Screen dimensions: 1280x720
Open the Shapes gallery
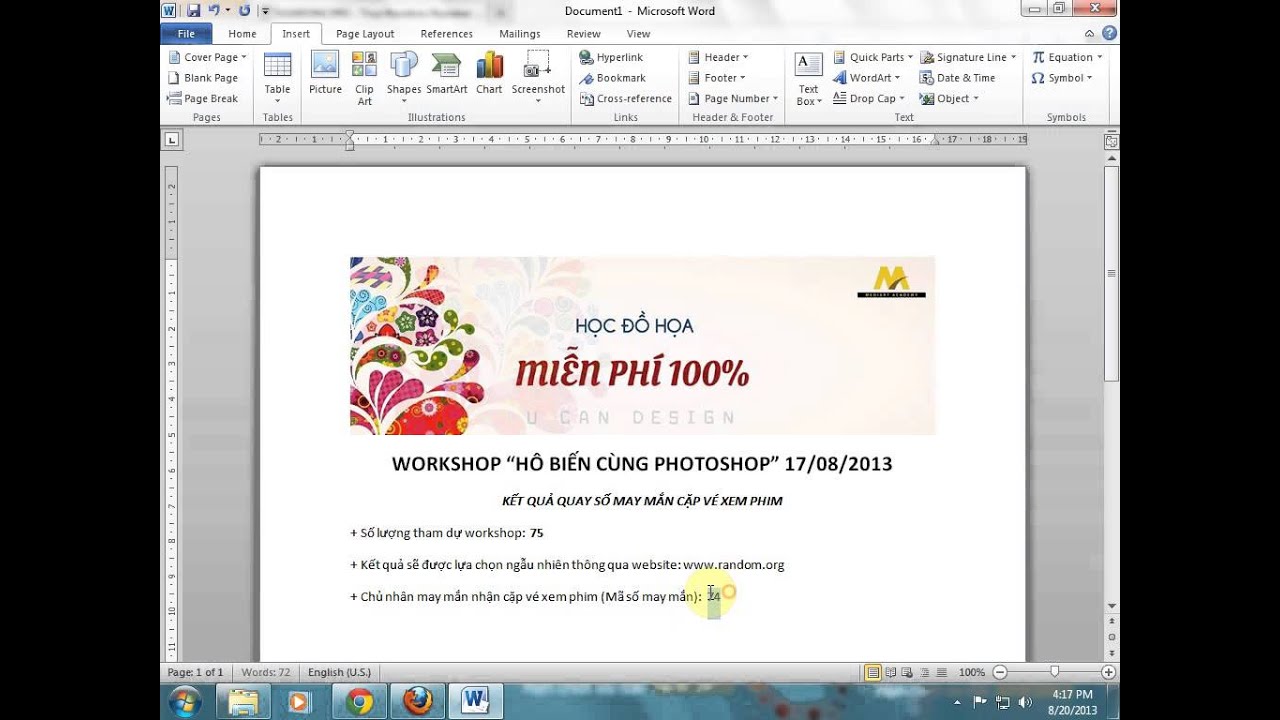click(x=404, y=78)
